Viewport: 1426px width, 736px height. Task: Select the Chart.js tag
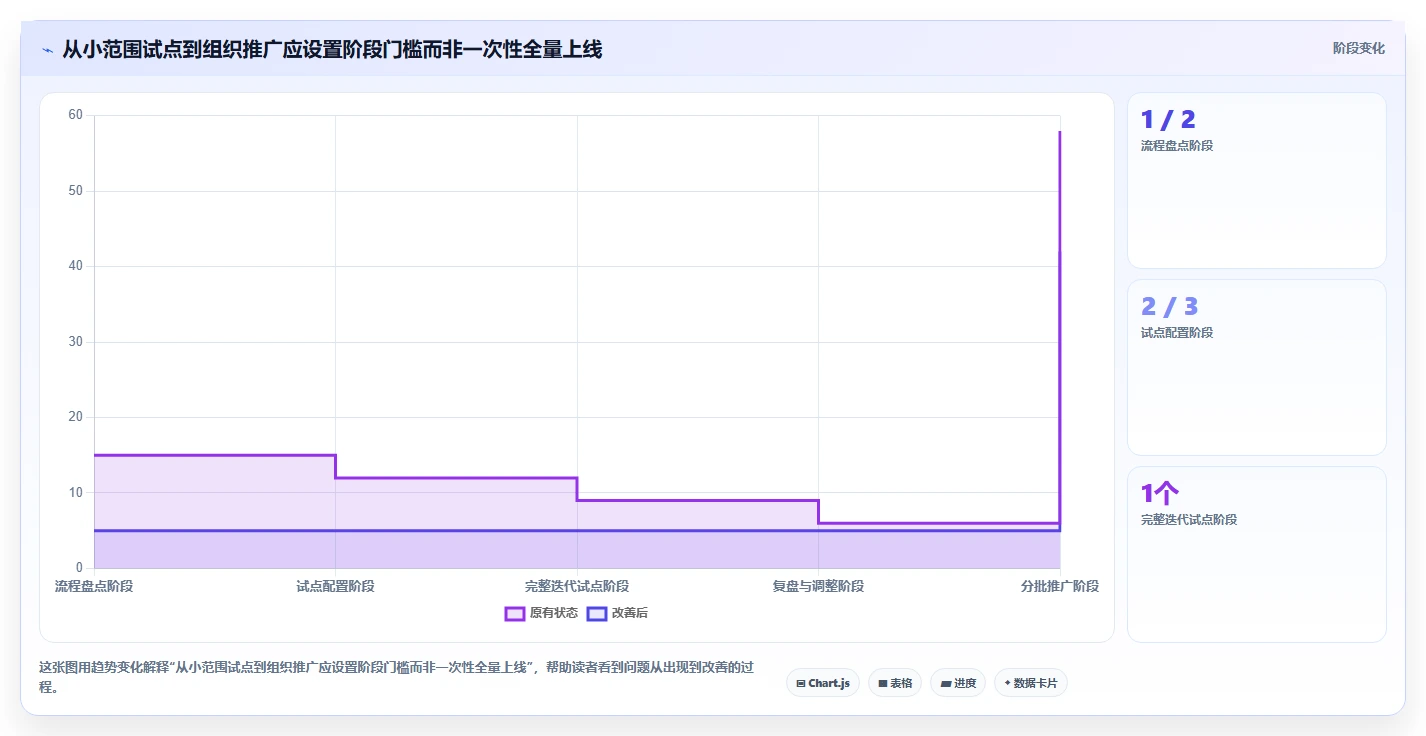[x=823, y=683]
